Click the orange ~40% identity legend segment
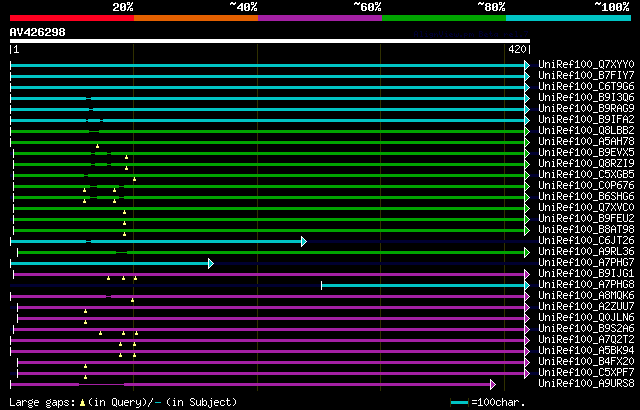The image size is (640, 410). [x=196, y=18]
